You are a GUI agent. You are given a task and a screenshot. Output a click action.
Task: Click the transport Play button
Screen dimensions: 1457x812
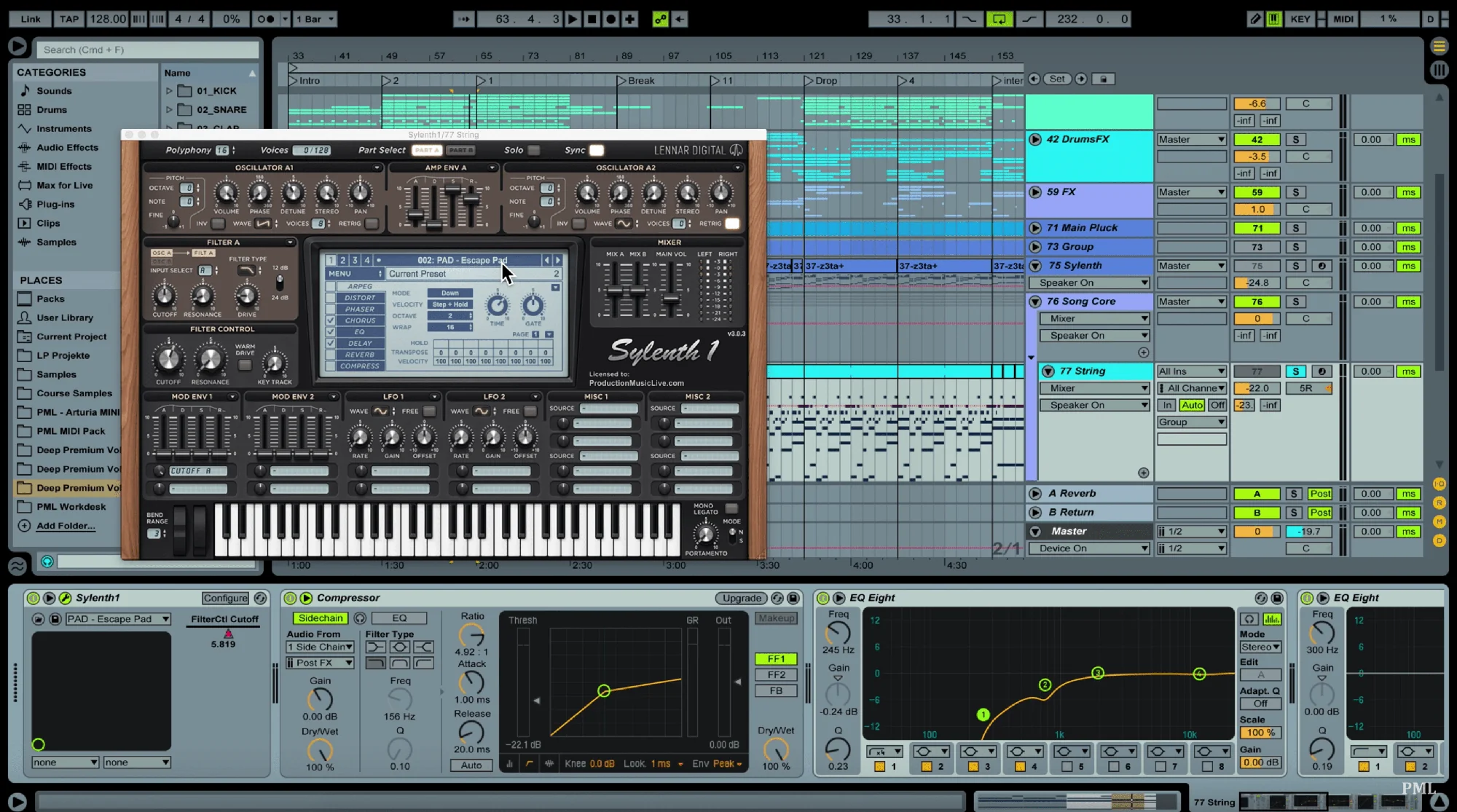(573, 19)
